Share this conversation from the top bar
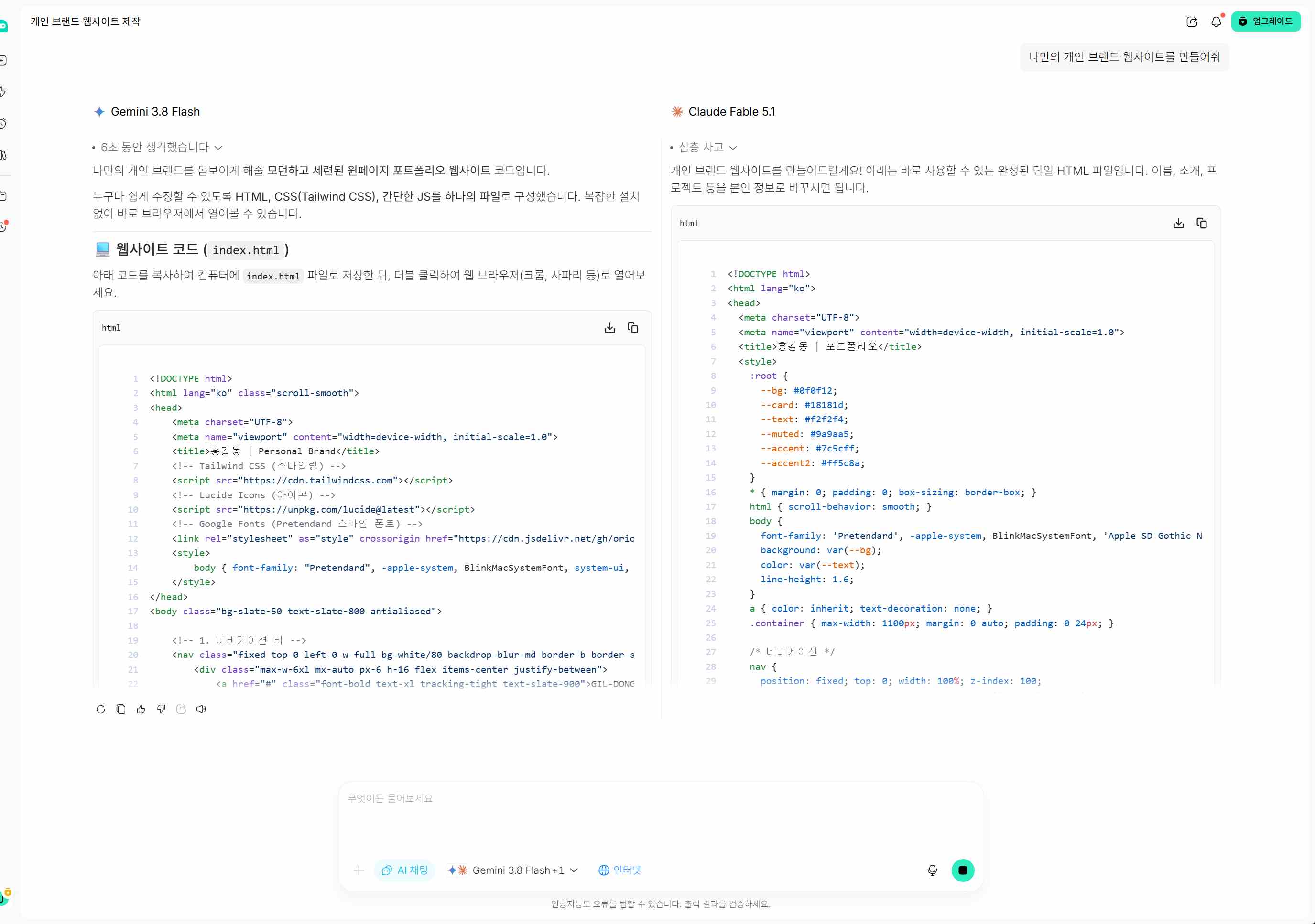The height and width of the screenshot is (924, 1315). point(1192,22)
